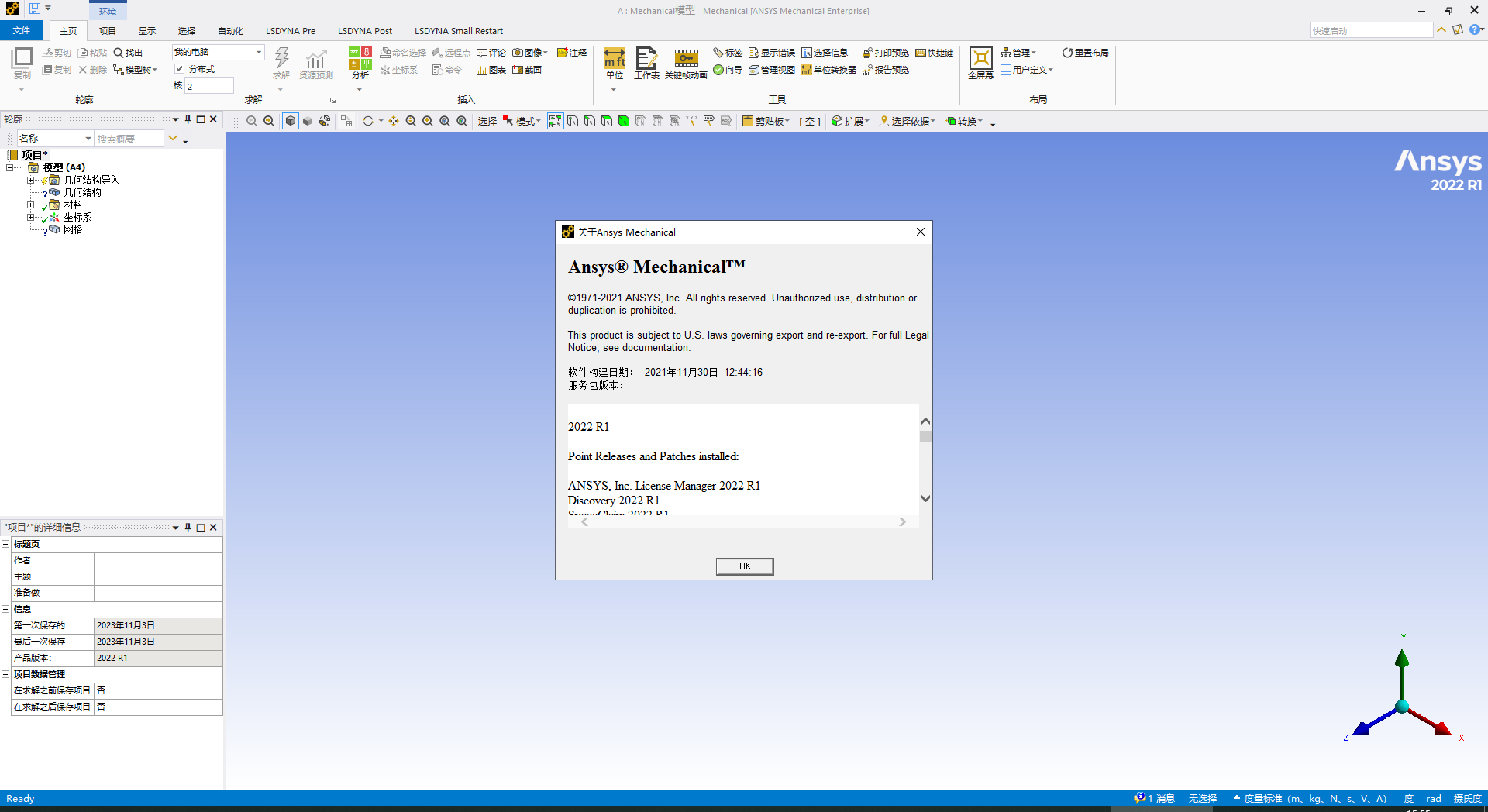The width and height of the screenshot is (1488, 812).
Task: Switch to the 项目 tab
Action: pyautogui.click(x=107, y=31)
